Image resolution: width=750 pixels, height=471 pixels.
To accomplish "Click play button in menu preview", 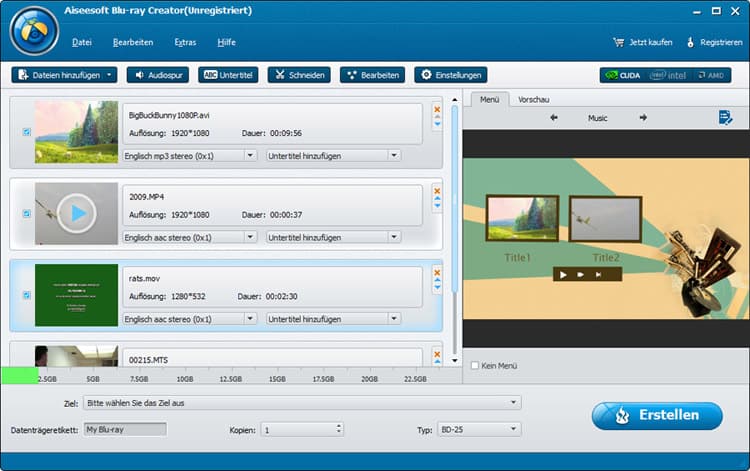I will click(x=563, y=274).
